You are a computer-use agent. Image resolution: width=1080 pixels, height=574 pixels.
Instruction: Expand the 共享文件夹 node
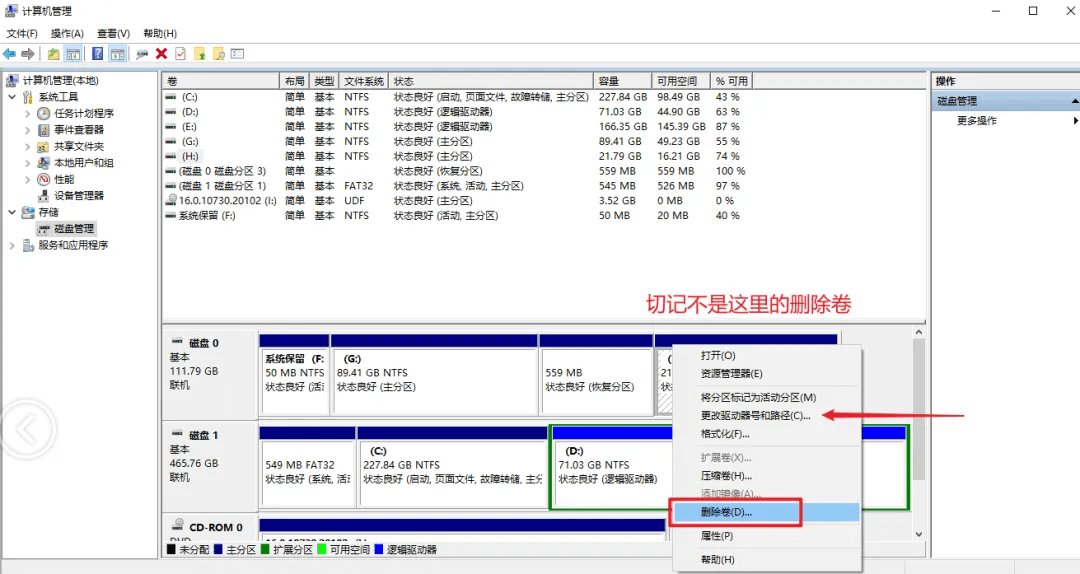pos(28,146)
